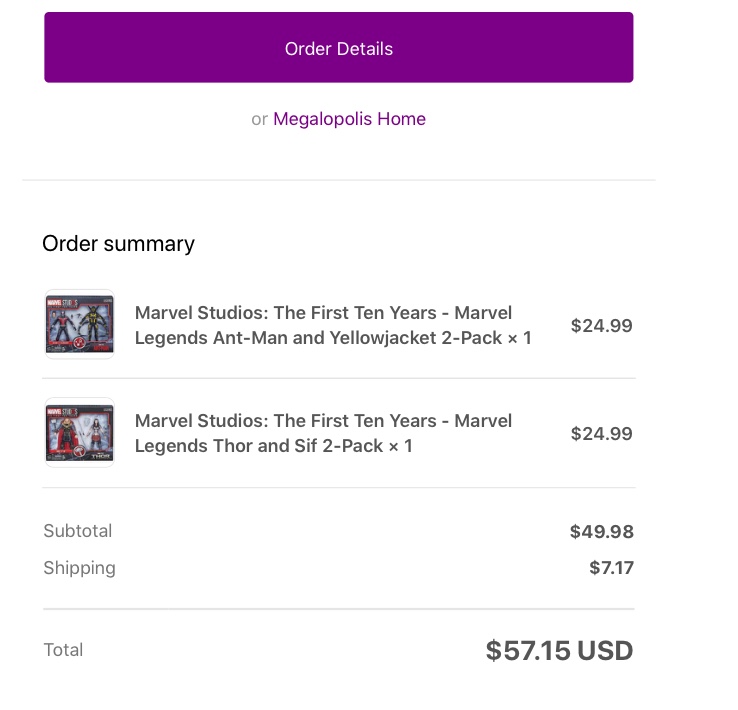The image size is (738, 710).
Task: Click the $49.98 subtotal amount
Action: [x=601, y=532]
